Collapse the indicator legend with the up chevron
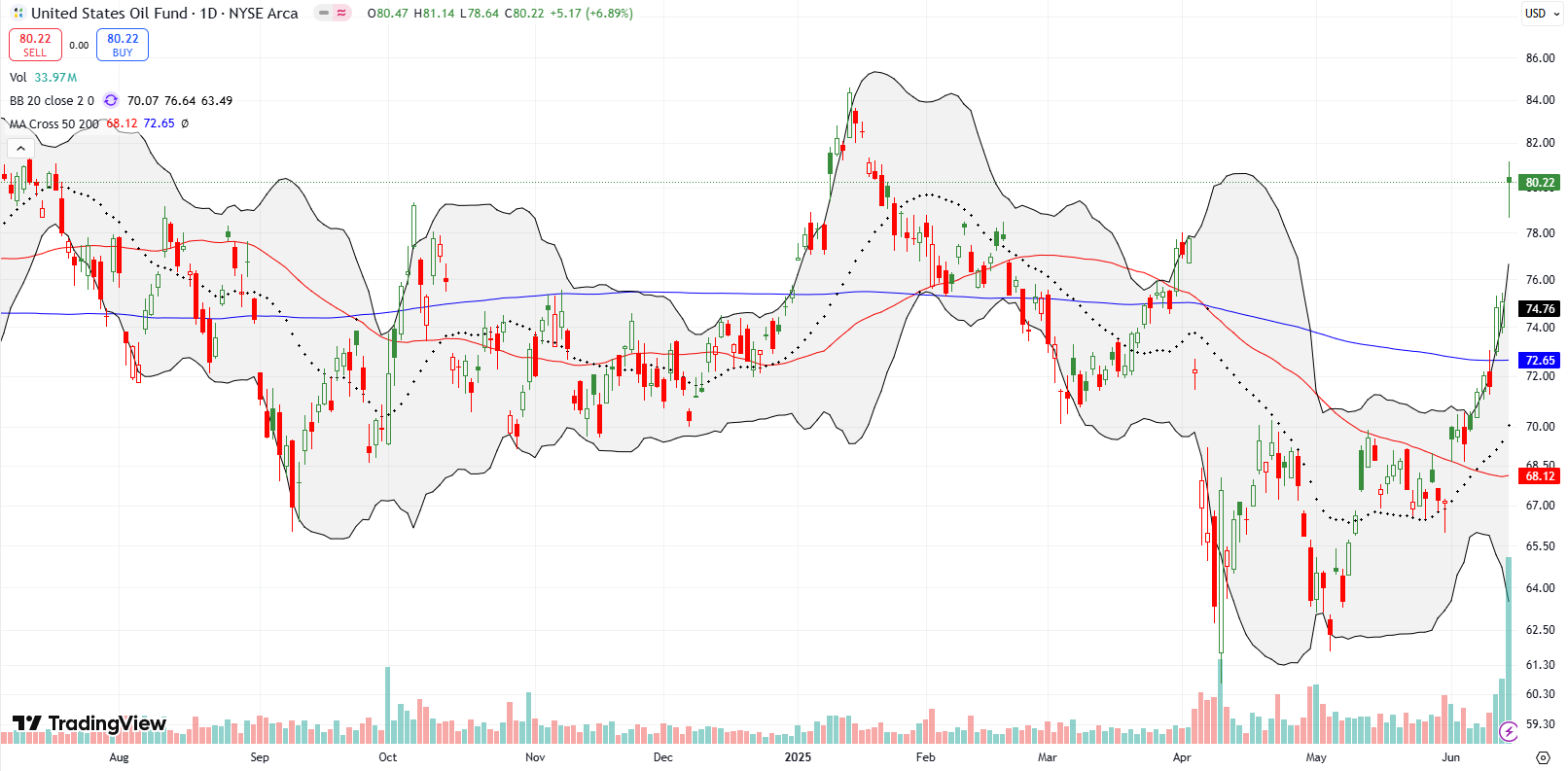Screen dimensions: 1568x771 coord(20,149)
